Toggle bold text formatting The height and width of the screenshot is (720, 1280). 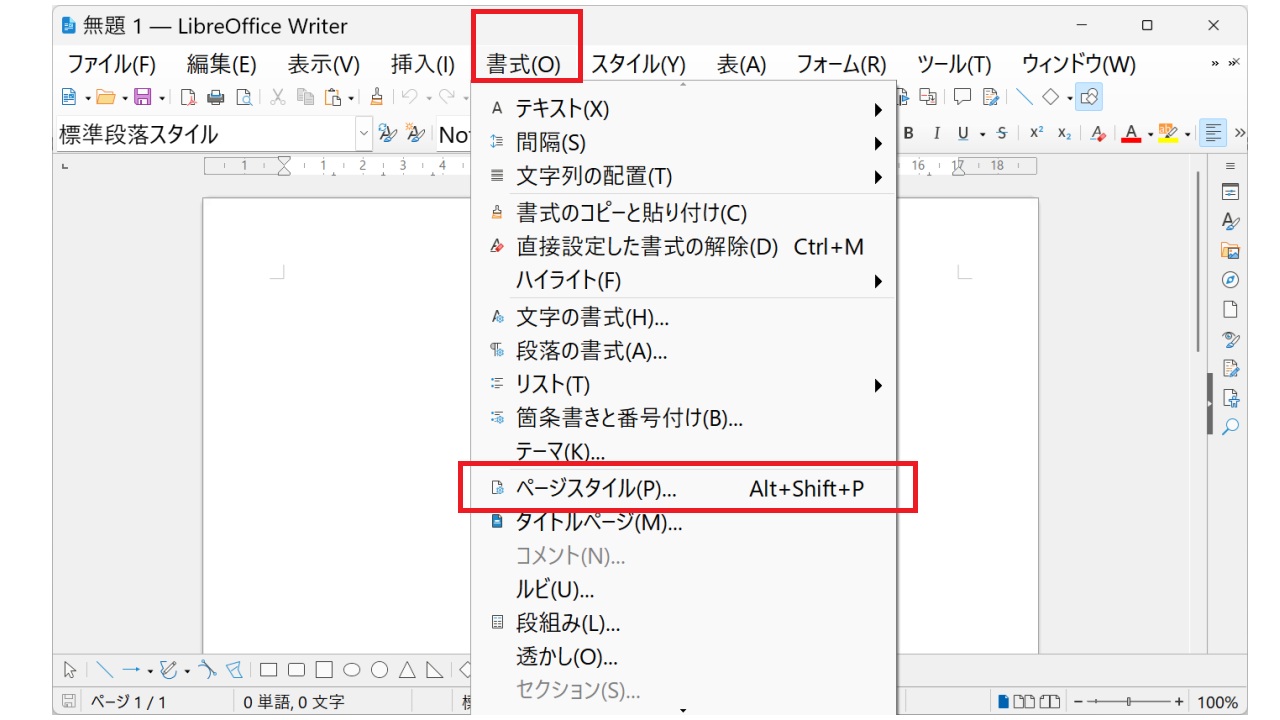(x=908, y=131)
